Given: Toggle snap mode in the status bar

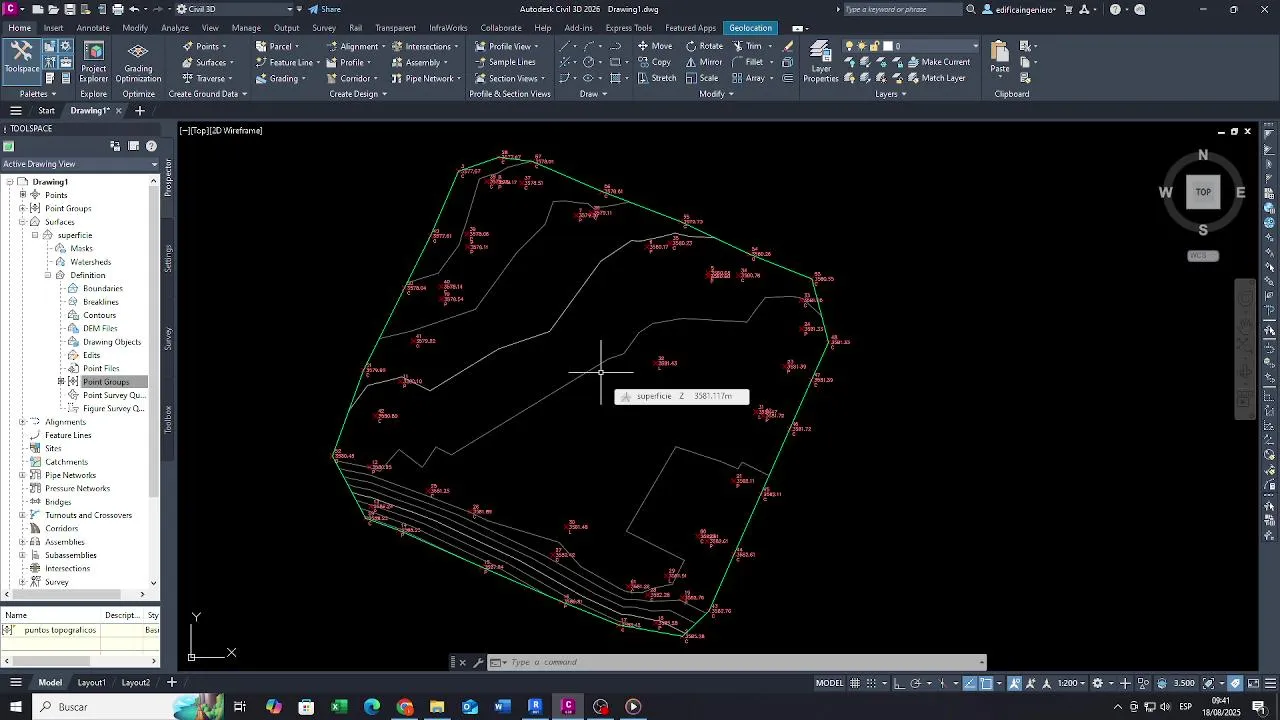Looking at the screenshot, I should click(x=870, y=683).
